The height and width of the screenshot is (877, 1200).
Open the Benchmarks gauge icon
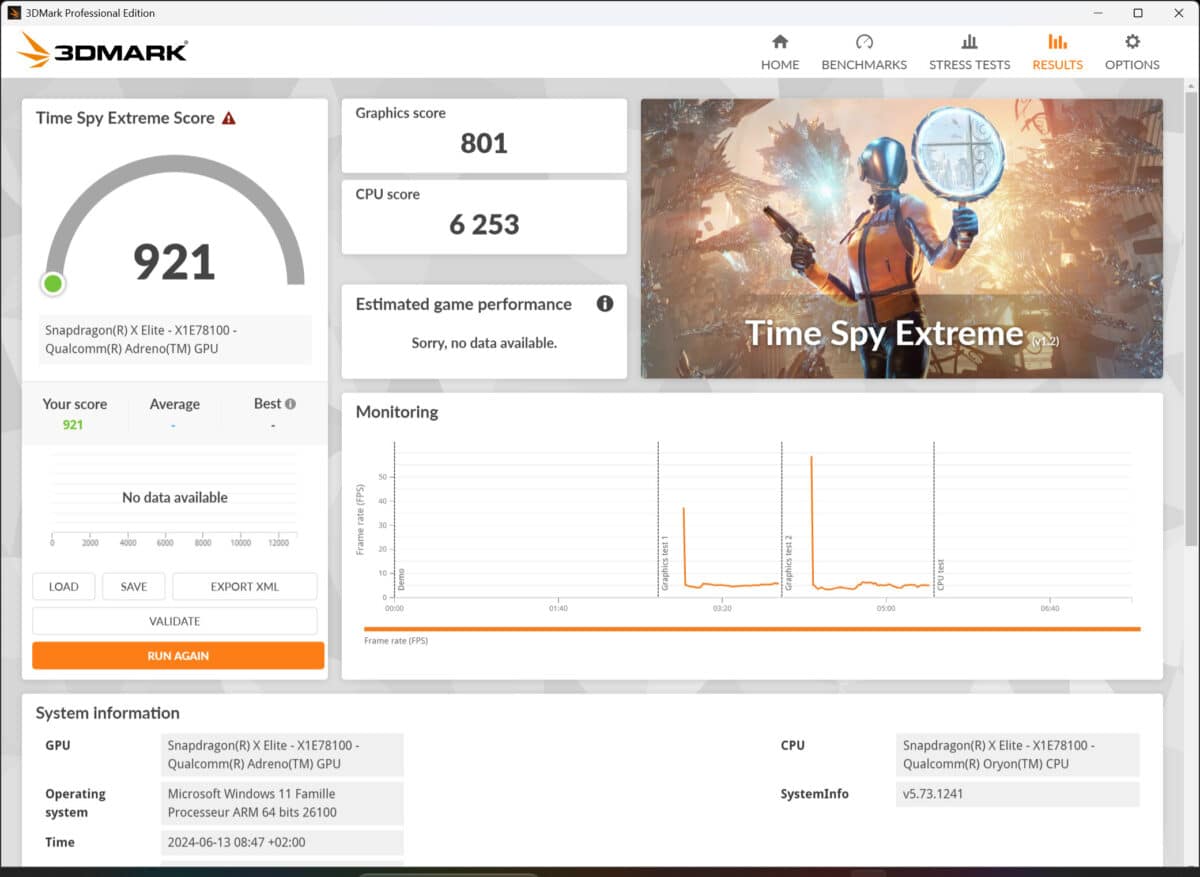864,42
